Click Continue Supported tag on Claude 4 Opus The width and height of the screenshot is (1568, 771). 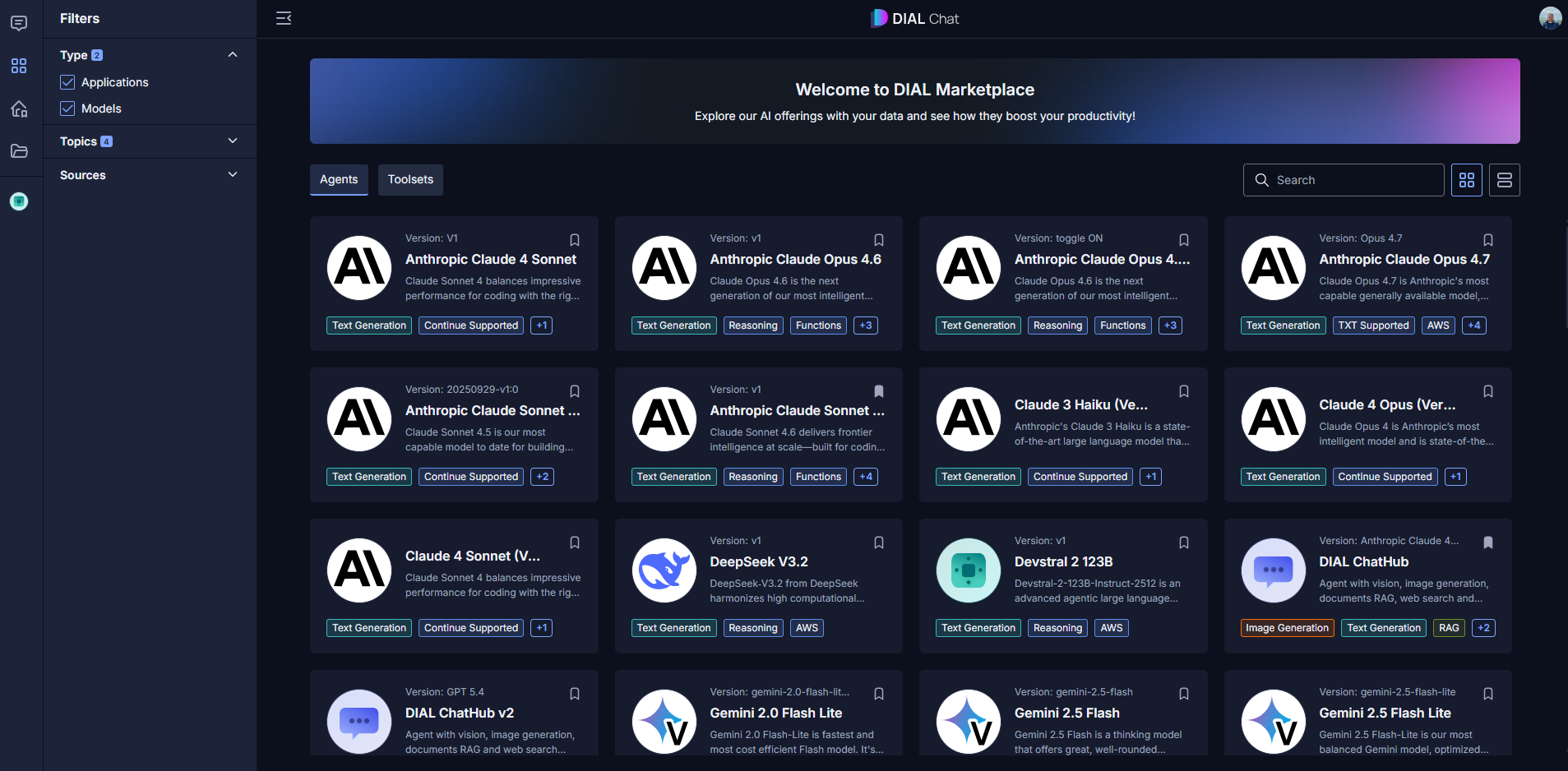(1385, 477)
